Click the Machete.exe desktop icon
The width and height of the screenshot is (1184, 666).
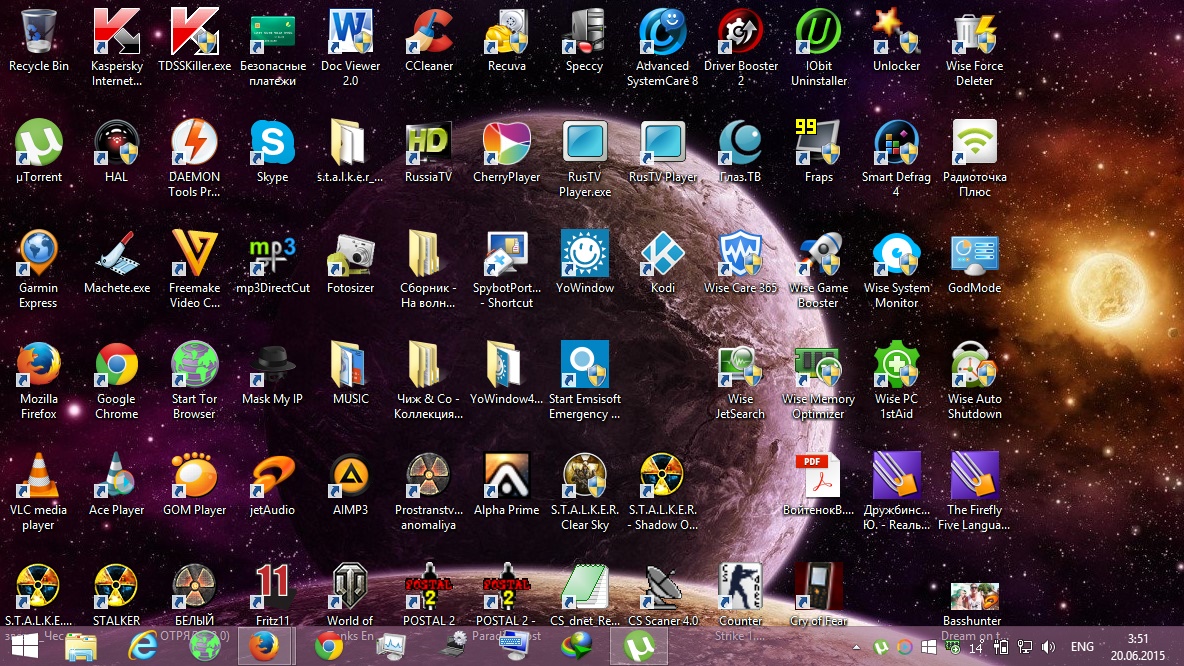coord(116,254)
